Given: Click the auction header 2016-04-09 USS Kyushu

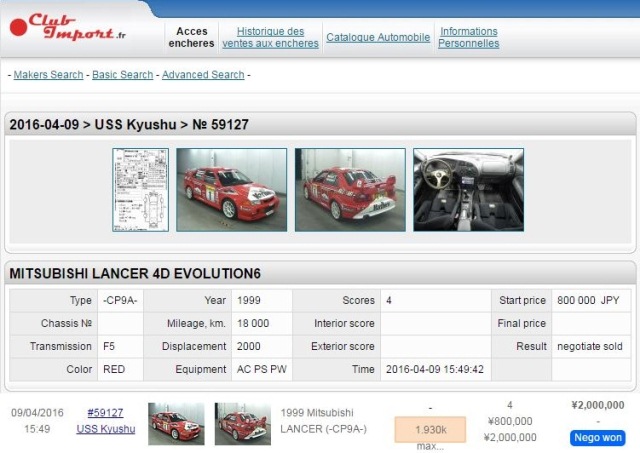Looking at the screenshot, I should [x=129, y=125].
